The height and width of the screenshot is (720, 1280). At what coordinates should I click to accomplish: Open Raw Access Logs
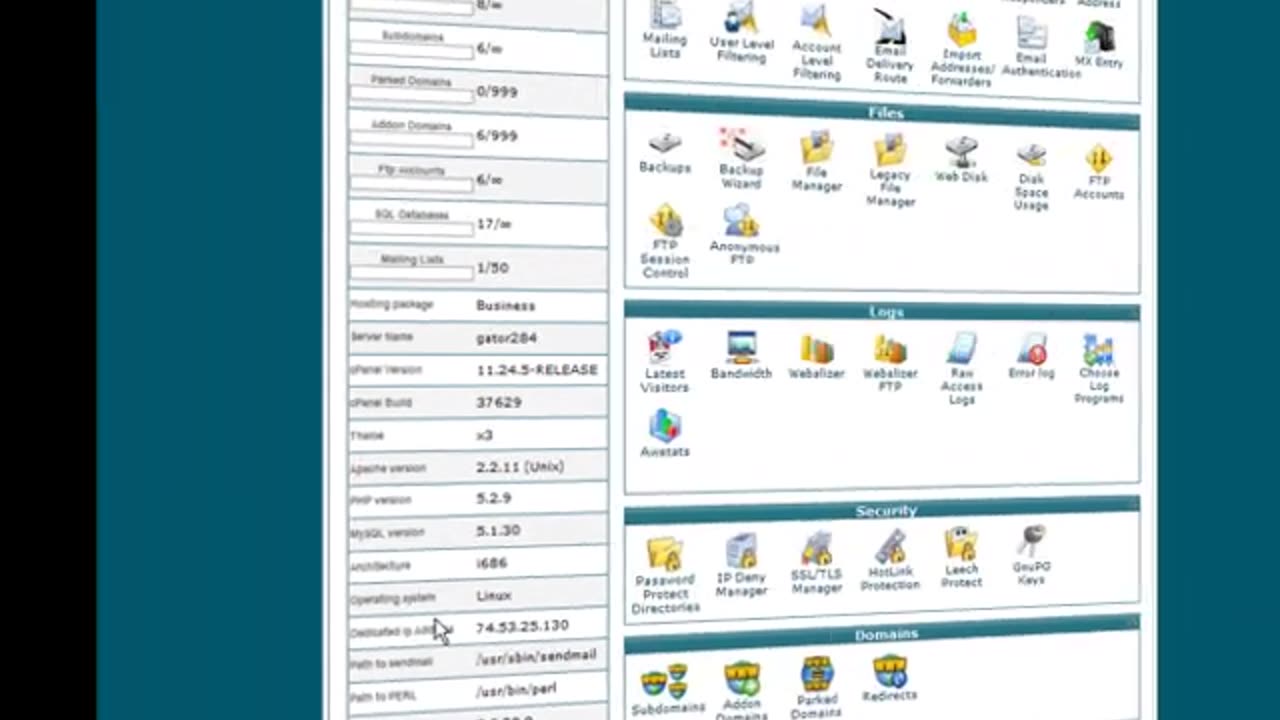pos(961,369)
